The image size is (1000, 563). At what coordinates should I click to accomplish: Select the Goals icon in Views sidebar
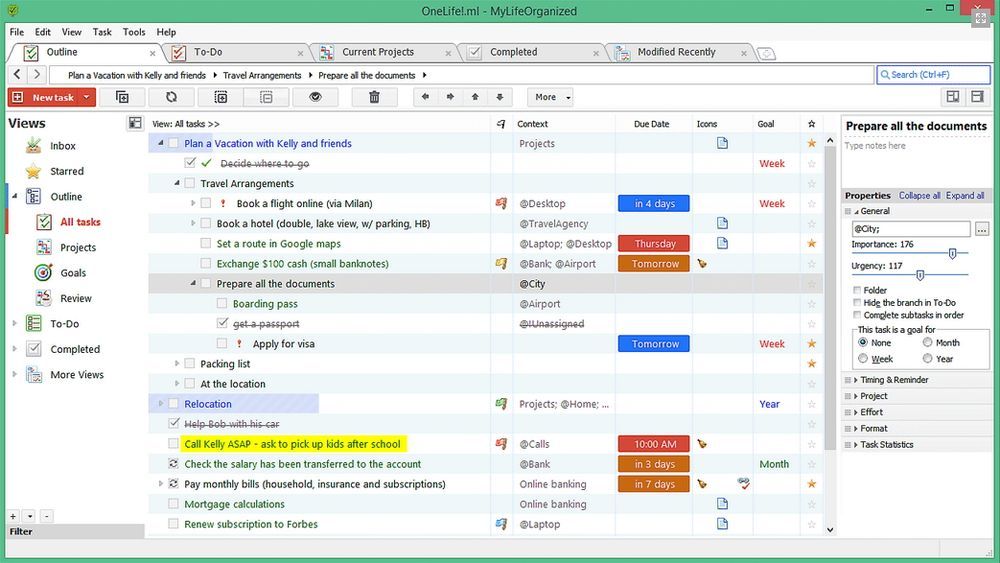click(x=43, y=273)
